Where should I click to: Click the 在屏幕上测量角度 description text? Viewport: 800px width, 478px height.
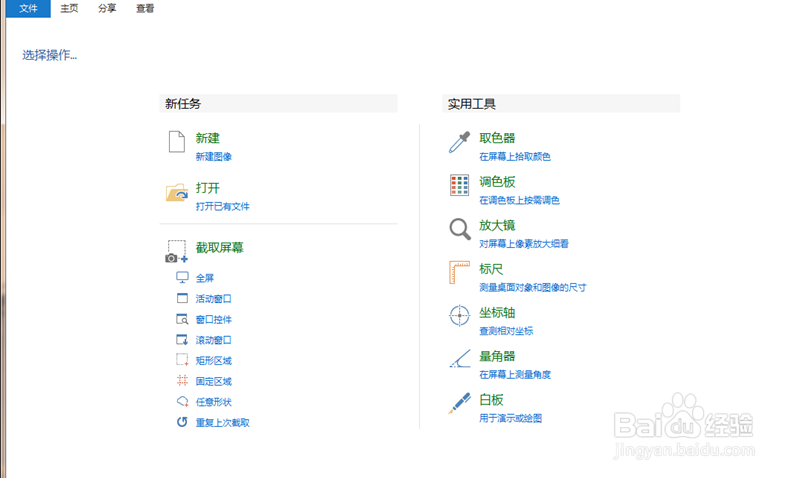[515, 374]
